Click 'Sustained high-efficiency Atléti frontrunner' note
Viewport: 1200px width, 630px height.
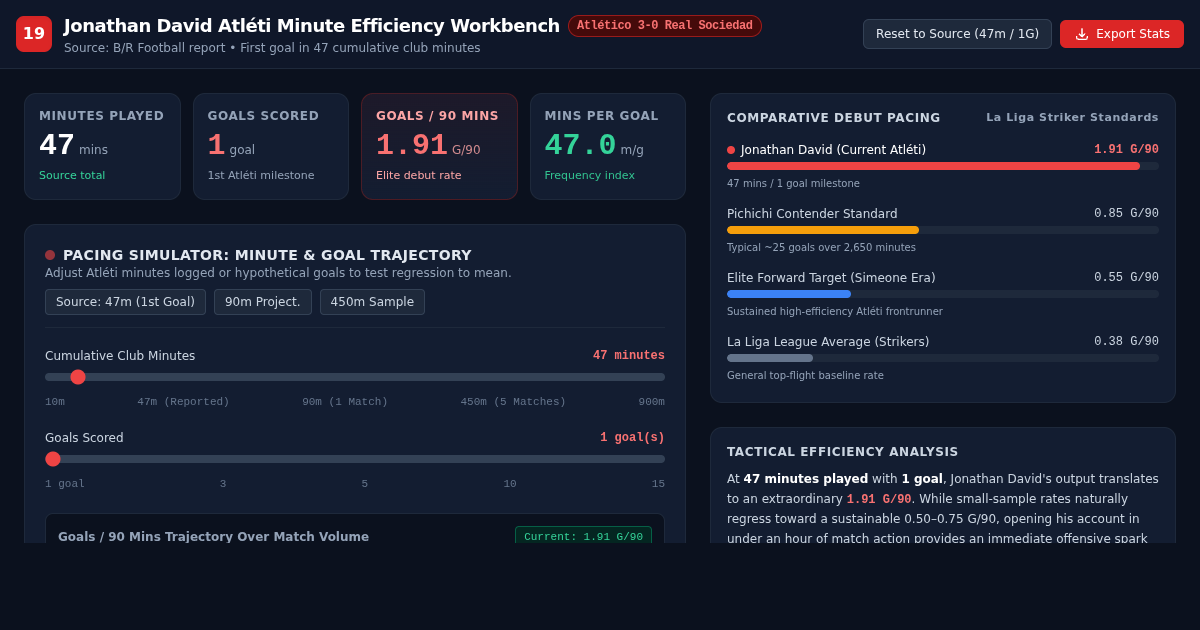tap(835, 312)
